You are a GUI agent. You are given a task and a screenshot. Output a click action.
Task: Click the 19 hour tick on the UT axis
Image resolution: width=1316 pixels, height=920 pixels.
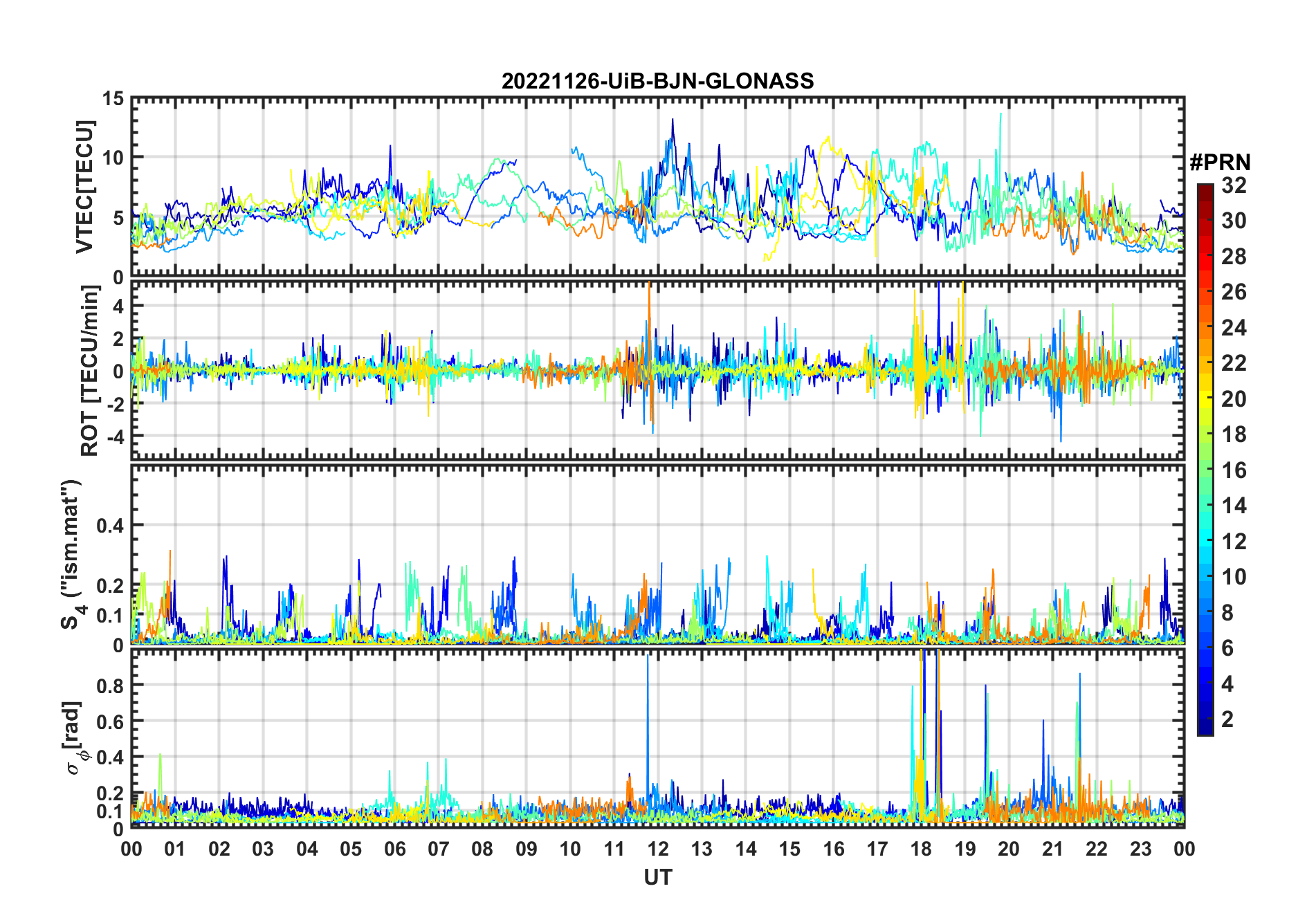click(965, 849)
